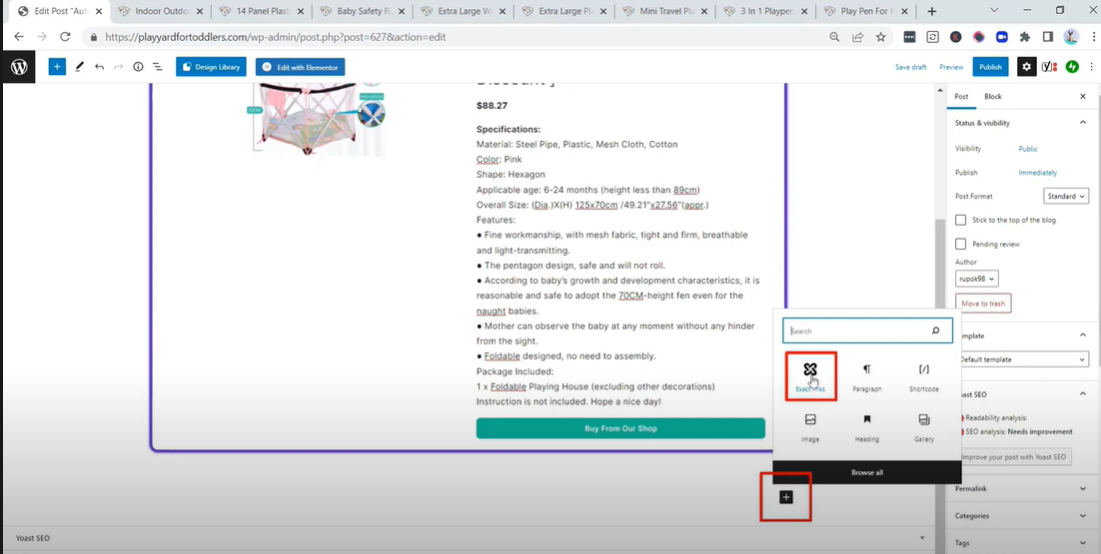Screen dimensions: 1101x554
Task: Switch to 14 Panel Plastic browser tab
Action: tap(263, 11)
